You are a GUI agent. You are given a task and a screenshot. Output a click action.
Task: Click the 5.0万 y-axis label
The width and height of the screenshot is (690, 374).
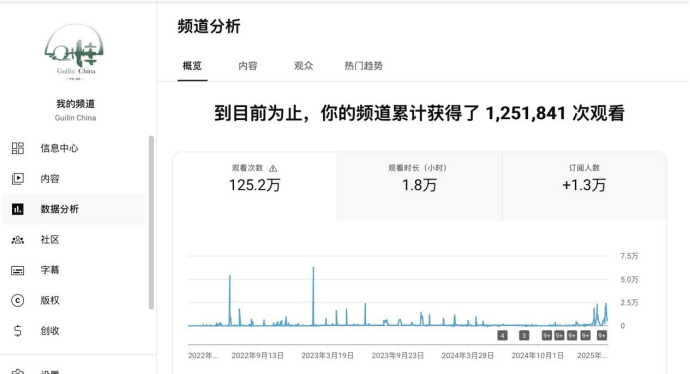click(x=629, y=279)
